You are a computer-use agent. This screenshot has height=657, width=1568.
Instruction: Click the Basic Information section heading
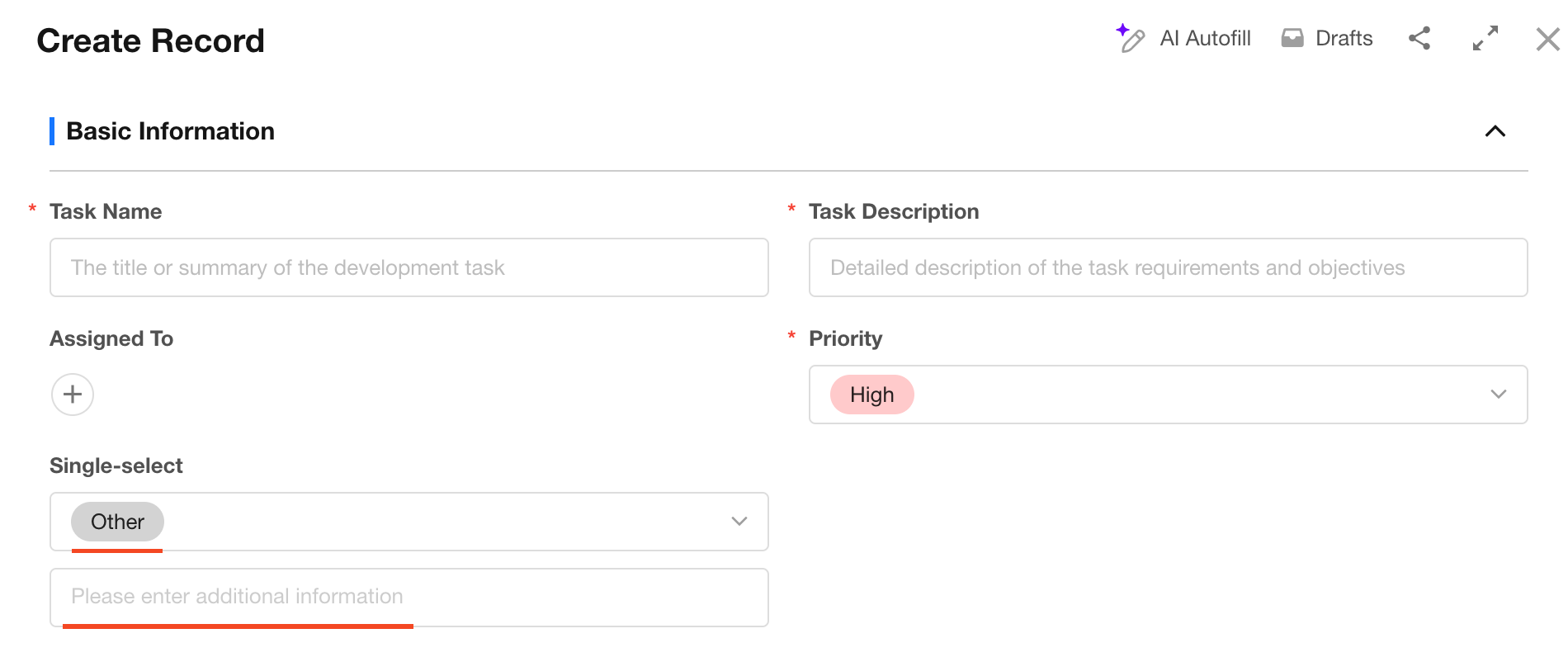170,131
